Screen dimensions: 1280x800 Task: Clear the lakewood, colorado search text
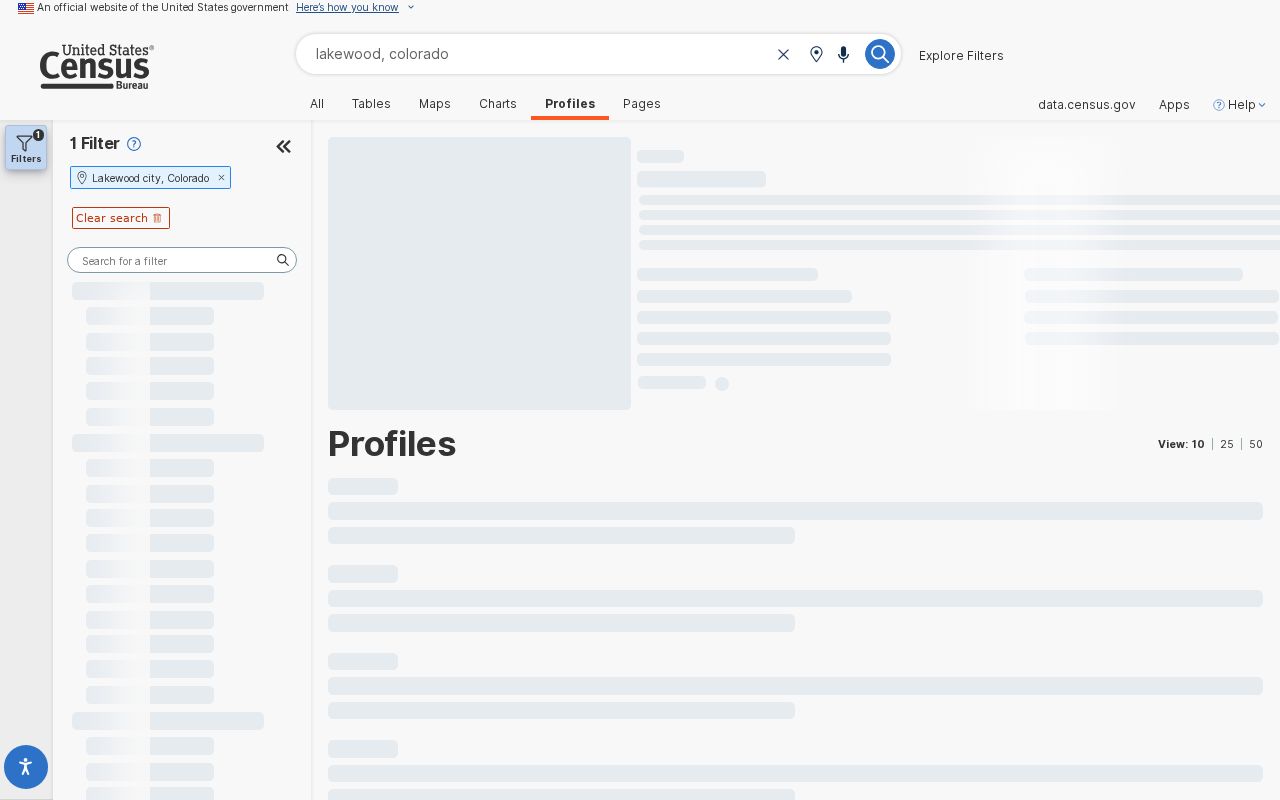tap(783, 54)
